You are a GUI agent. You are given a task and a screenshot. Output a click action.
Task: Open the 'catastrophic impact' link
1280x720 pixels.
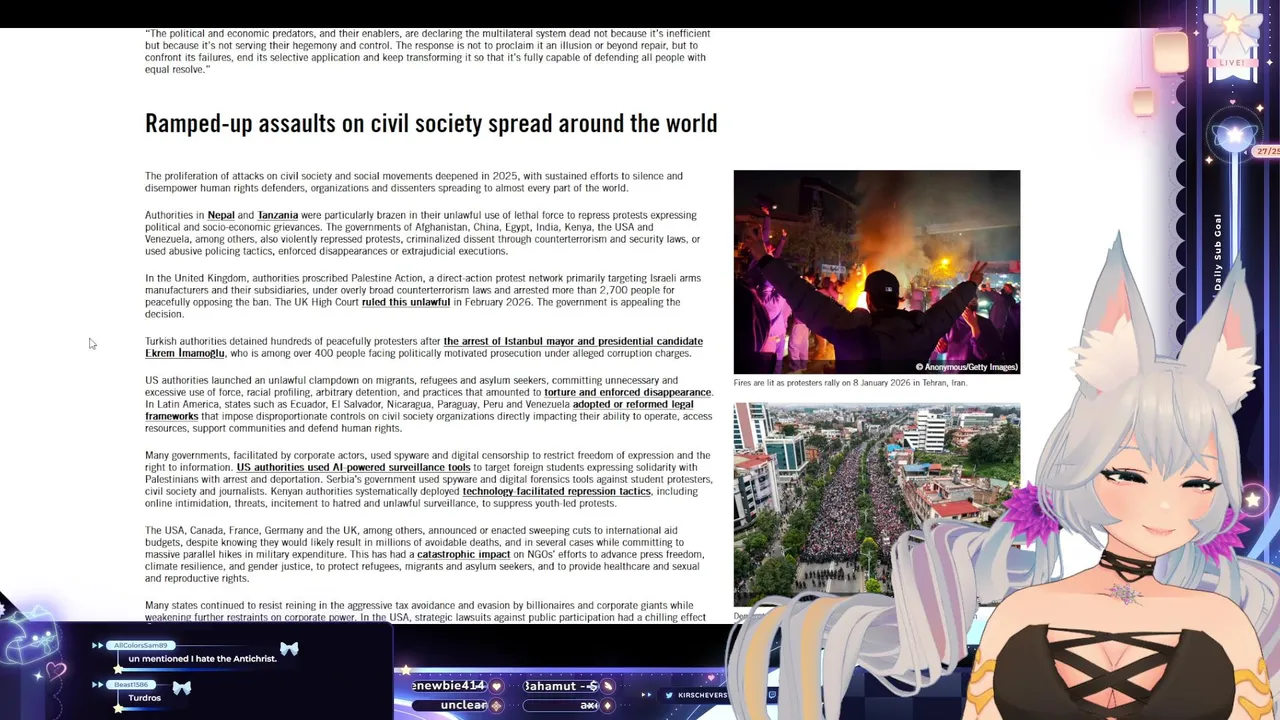[463, 554]
